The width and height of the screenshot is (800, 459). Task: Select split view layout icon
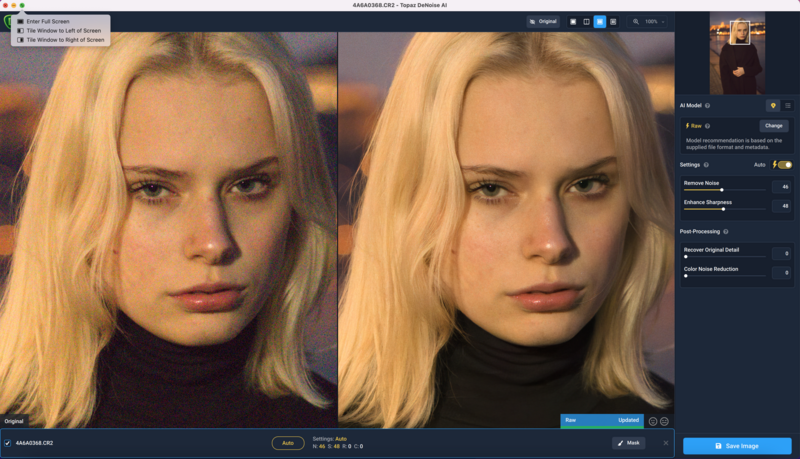(x=586, y=21)
